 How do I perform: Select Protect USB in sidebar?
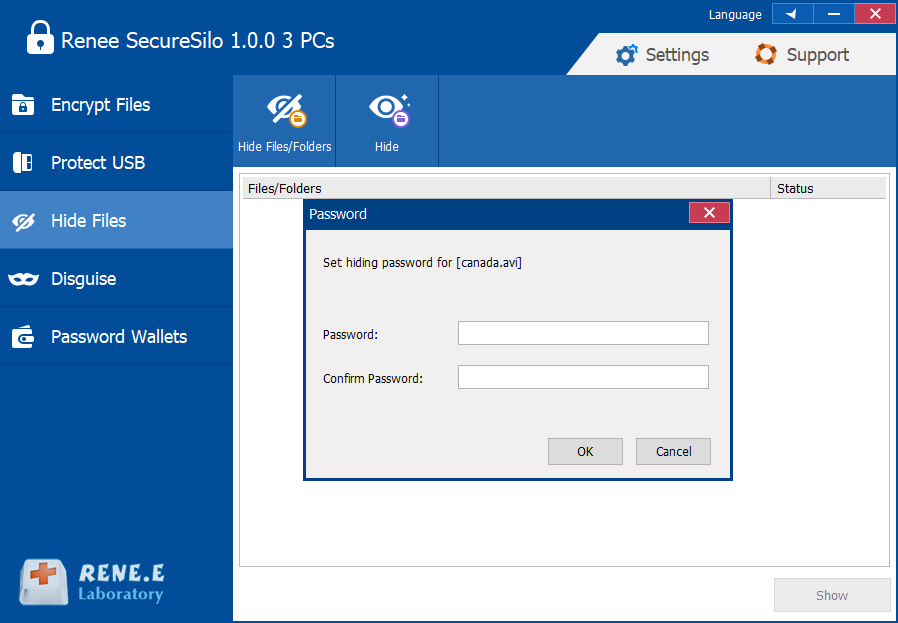coord(116,162)
